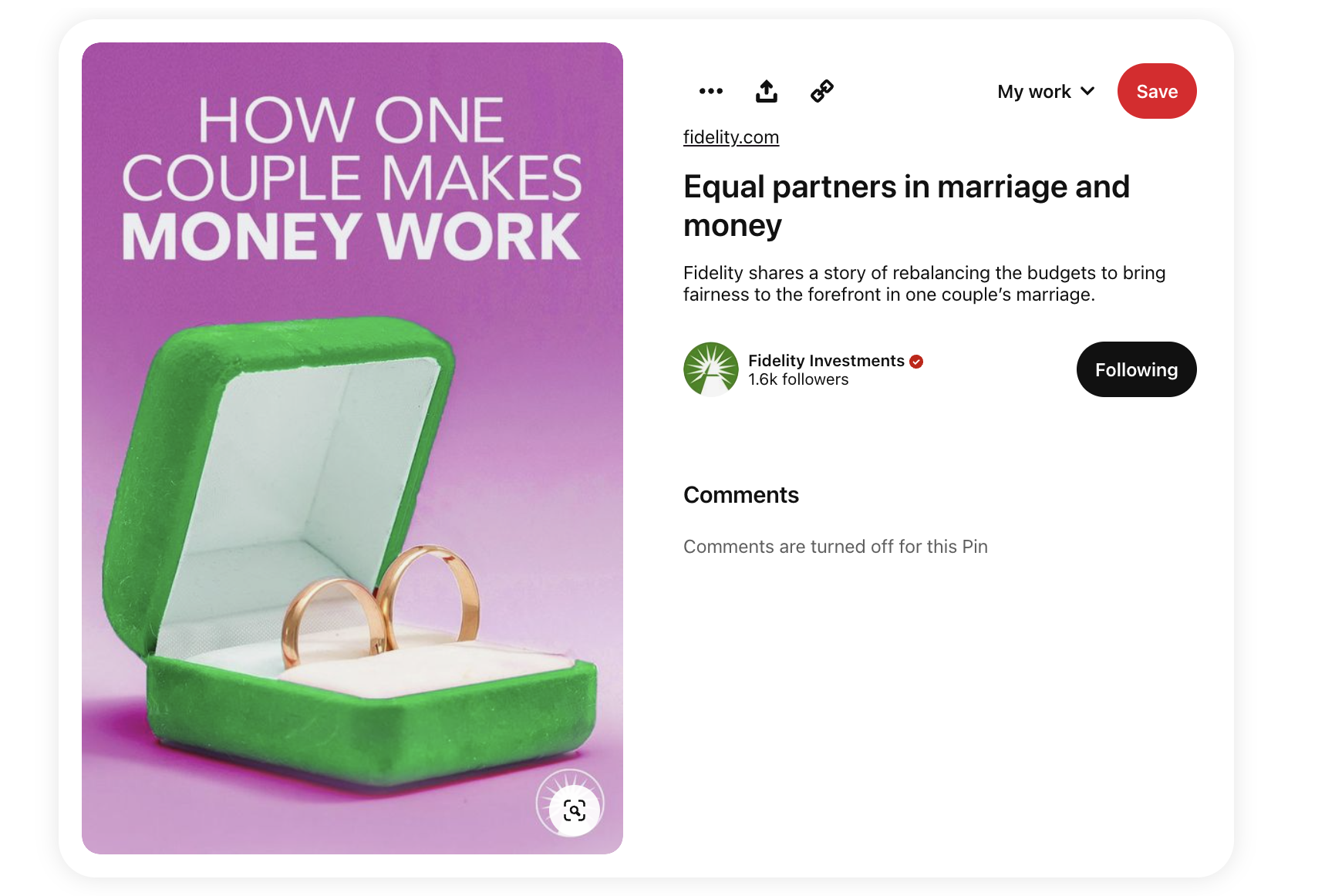1325x896 pixels.
Task: Click the Comments are turned off notice
Action: [x=835, y=547]
